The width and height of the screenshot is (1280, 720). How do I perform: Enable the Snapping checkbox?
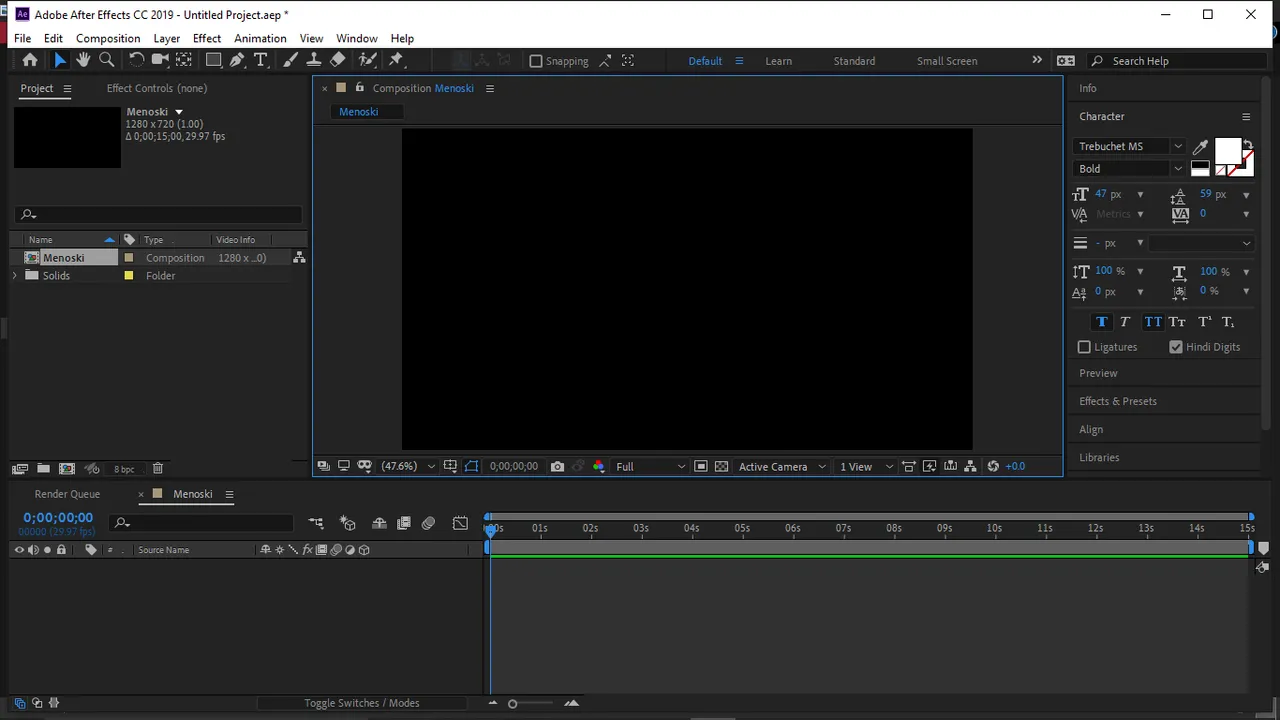[536, 61]
